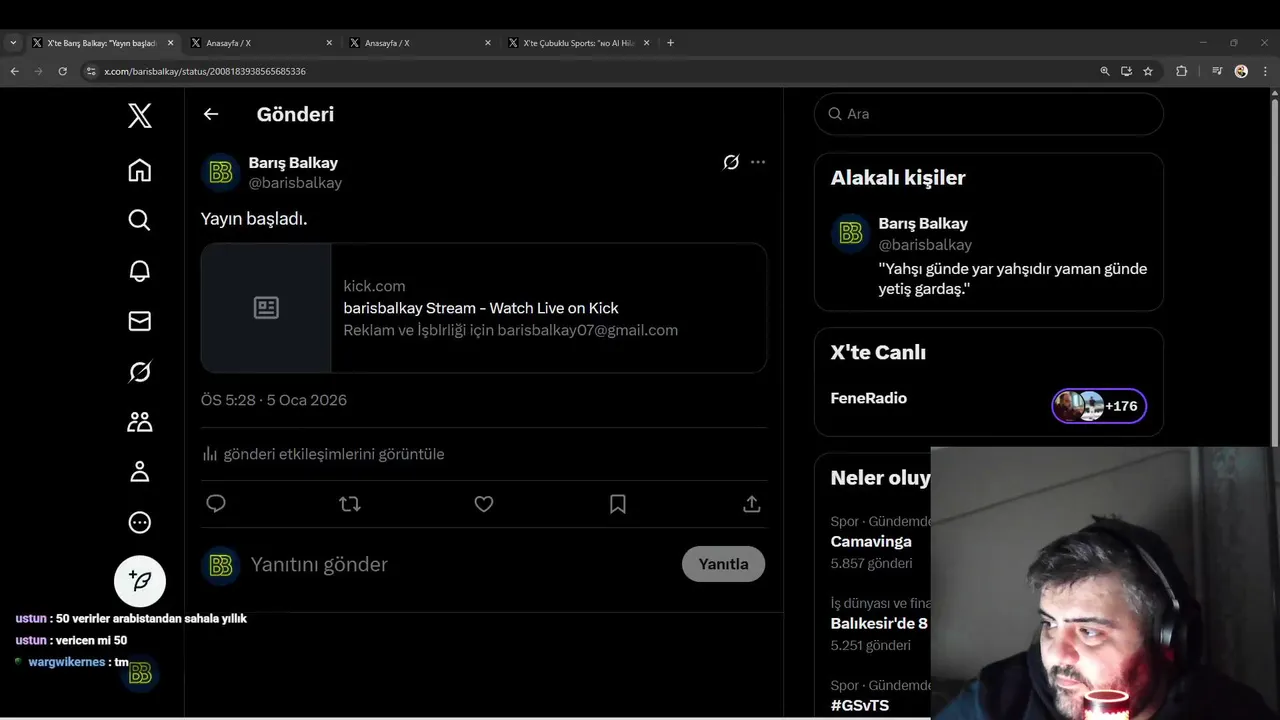
Task: Click the reply speech bubble icon
Action: click(x=216, y=504)
